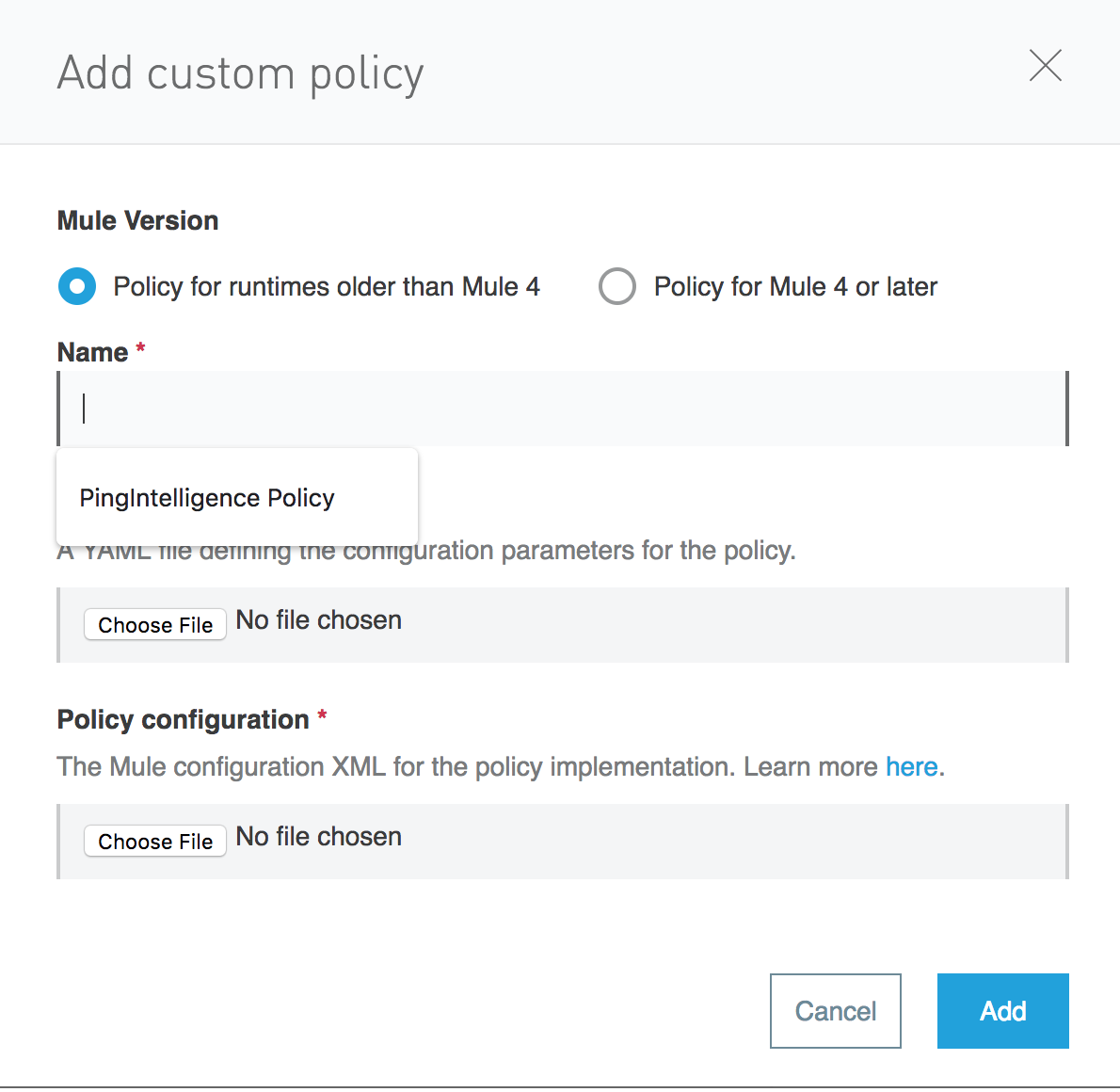
Task: Click the blue Add button
Action: coord(1002,1011)
